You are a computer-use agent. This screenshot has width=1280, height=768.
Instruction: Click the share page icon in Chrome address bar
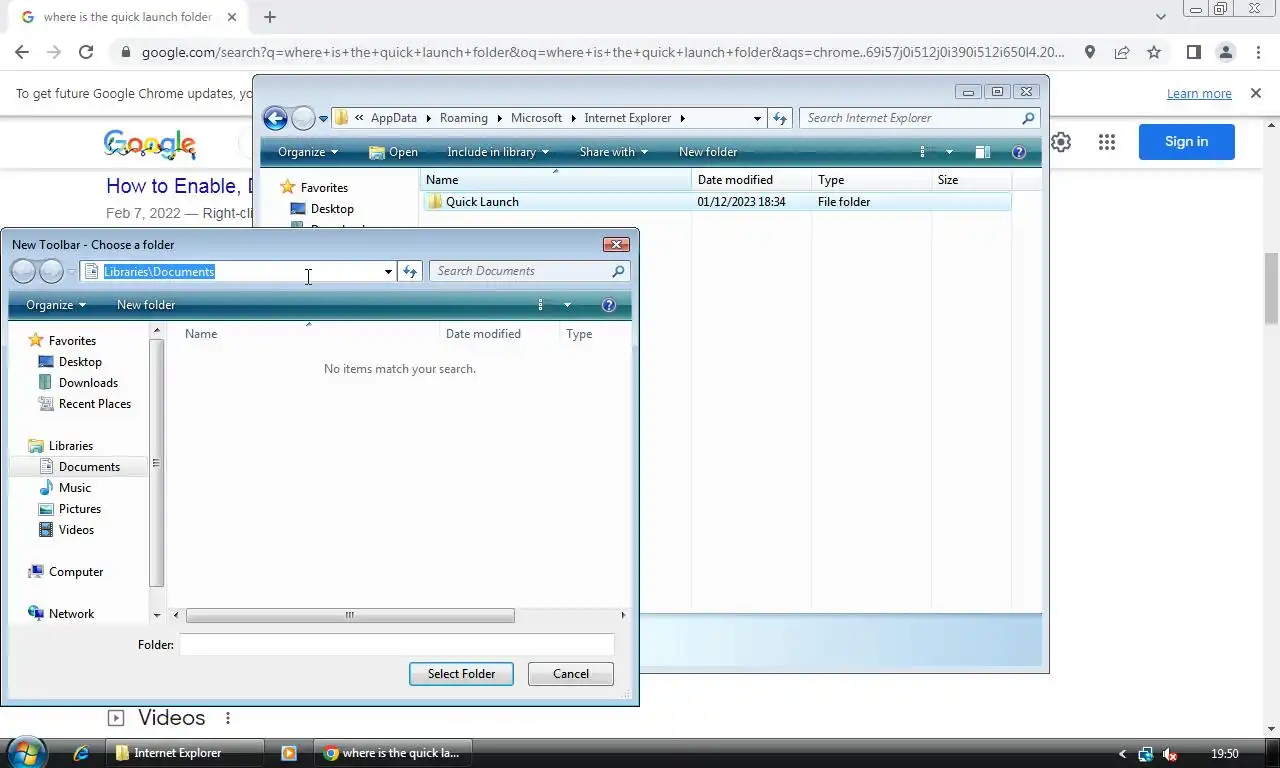pos(1122,52)
